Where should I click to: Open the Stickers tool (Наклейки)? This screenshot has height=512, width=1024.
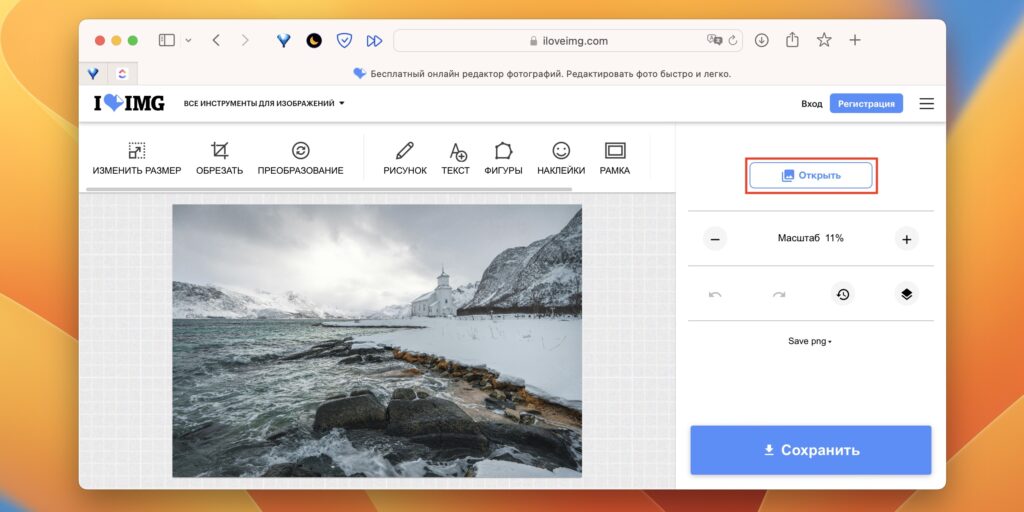(x=561, y=159)
